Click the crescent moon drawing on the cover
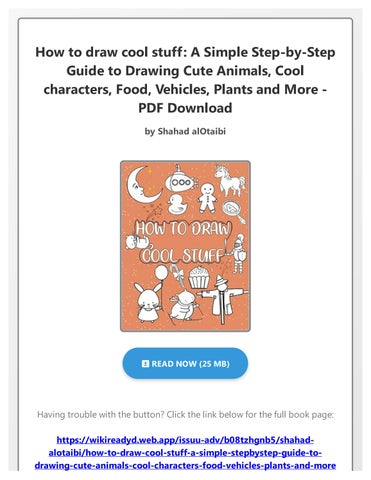The image size is (371, 480). (x=143, y=185)
